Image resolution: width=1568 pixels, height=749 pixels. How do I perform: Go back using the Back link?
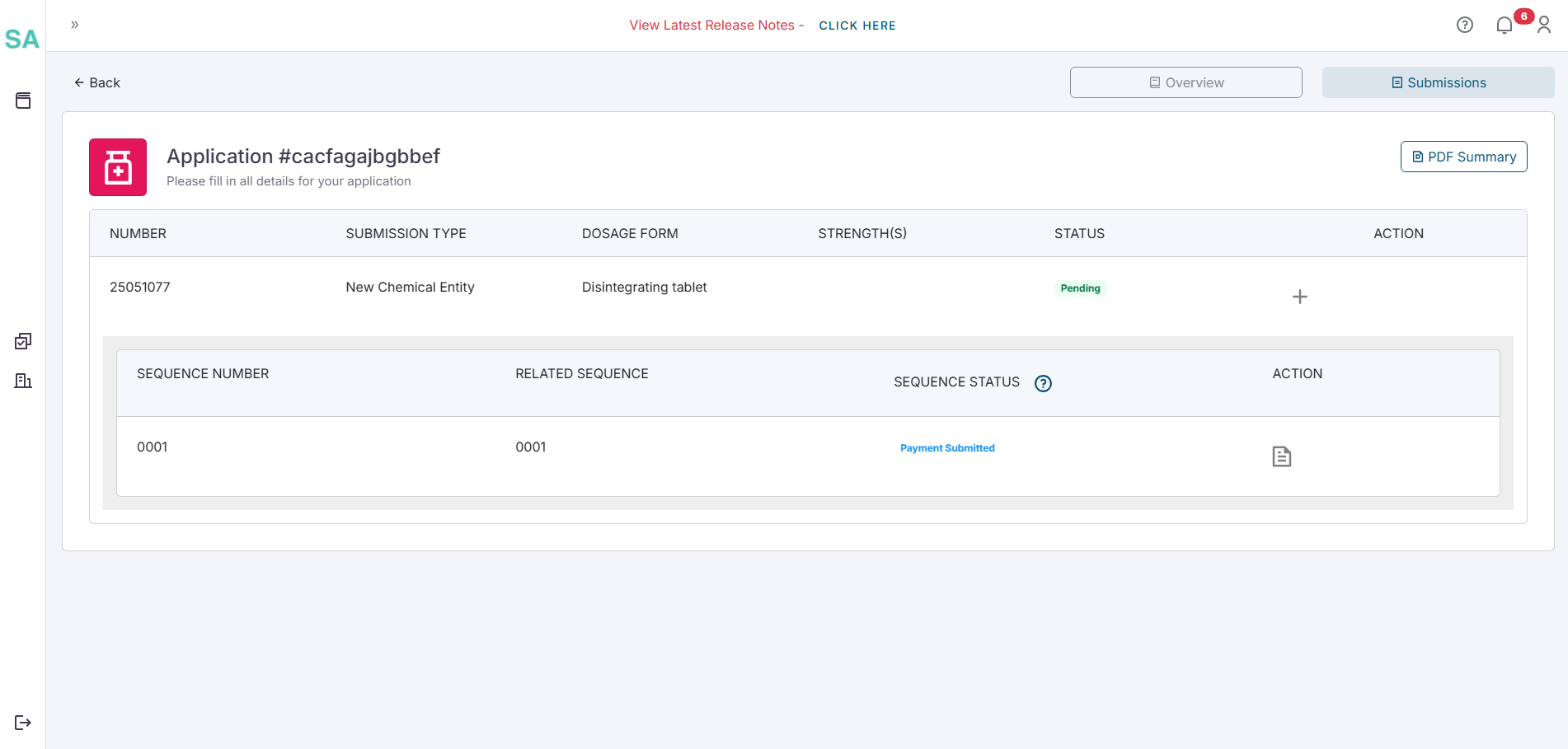coord(97,82)
